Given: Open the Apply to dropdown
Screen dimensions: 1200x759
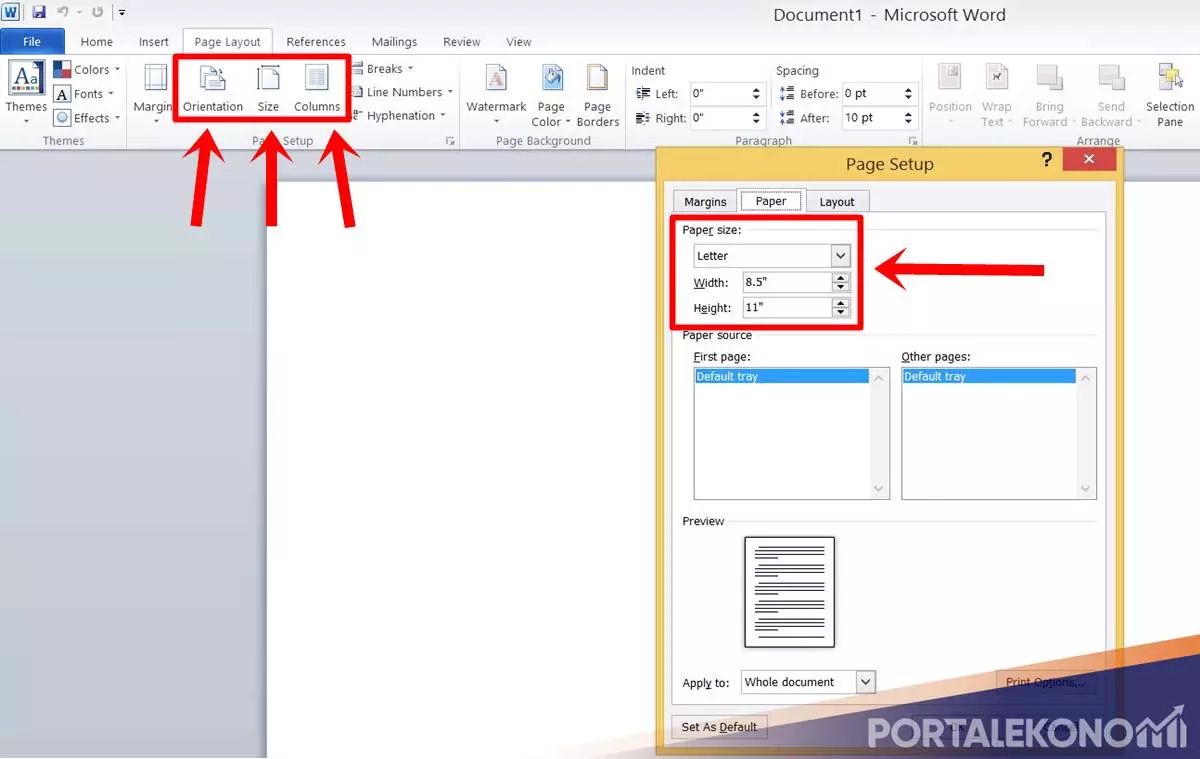Looking at the screenshot, I should (808, 682).
